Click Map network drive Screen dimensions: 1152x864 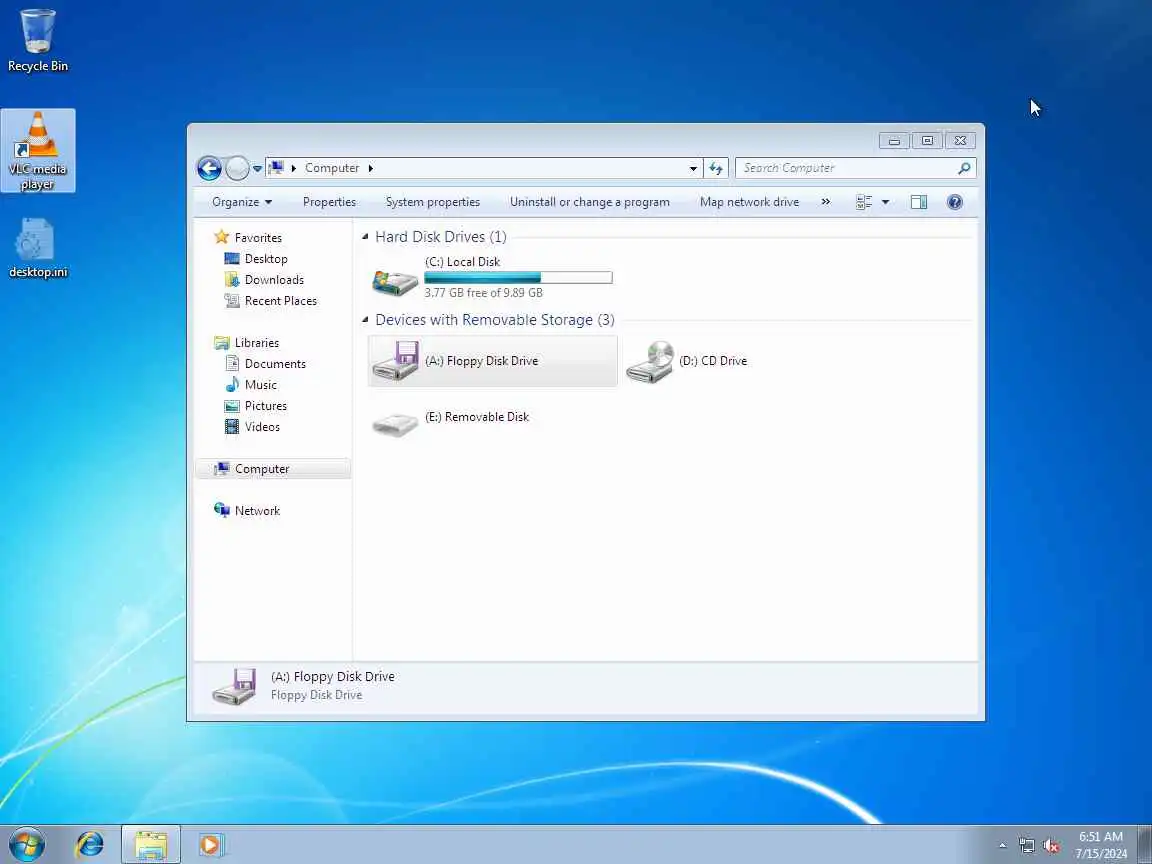click(749, 202)
